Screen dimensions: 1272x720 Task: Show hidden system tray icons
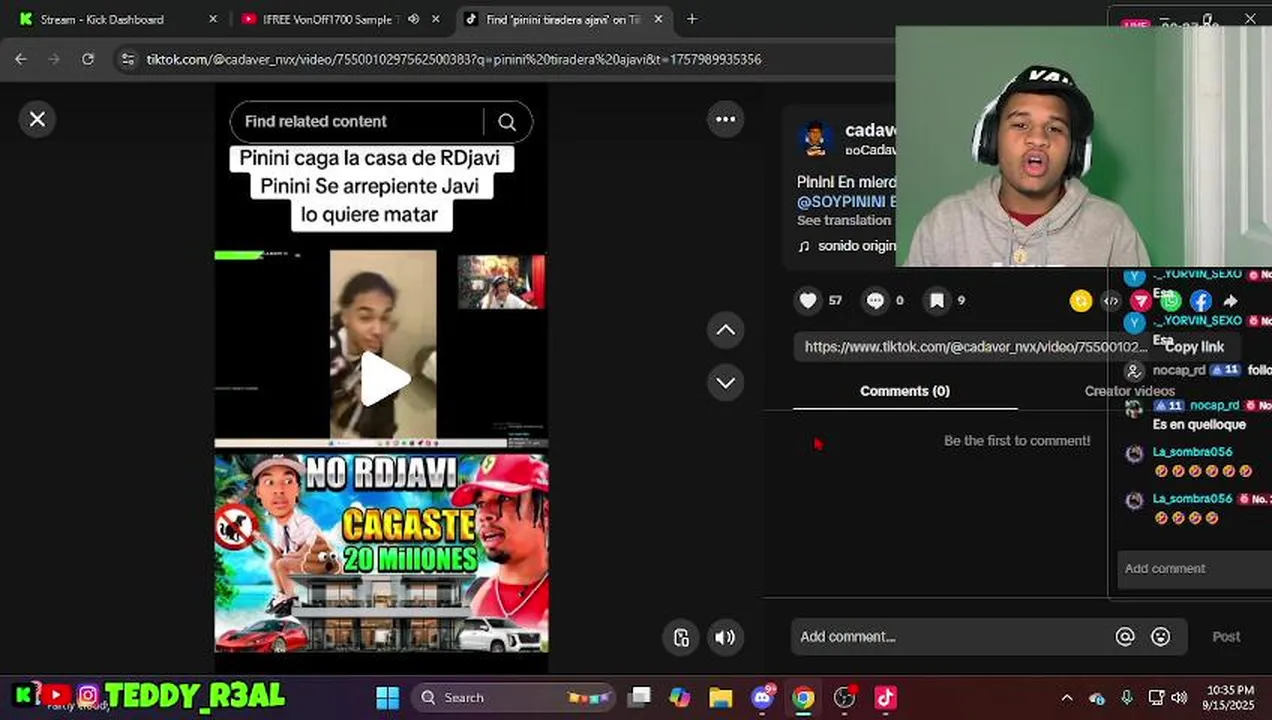[1067, 698]
